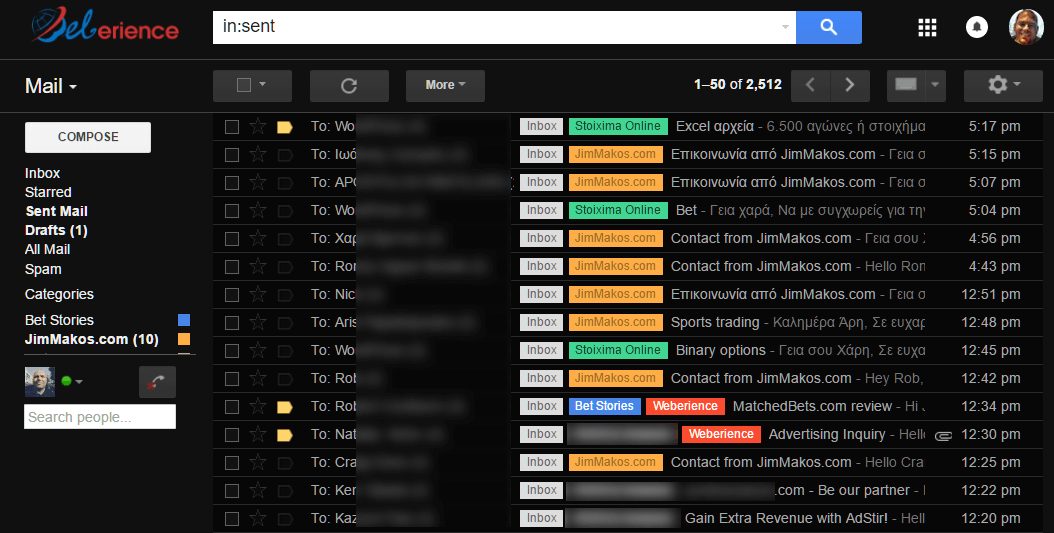Star the Gain Extra Revenue email

click(258, 519)
